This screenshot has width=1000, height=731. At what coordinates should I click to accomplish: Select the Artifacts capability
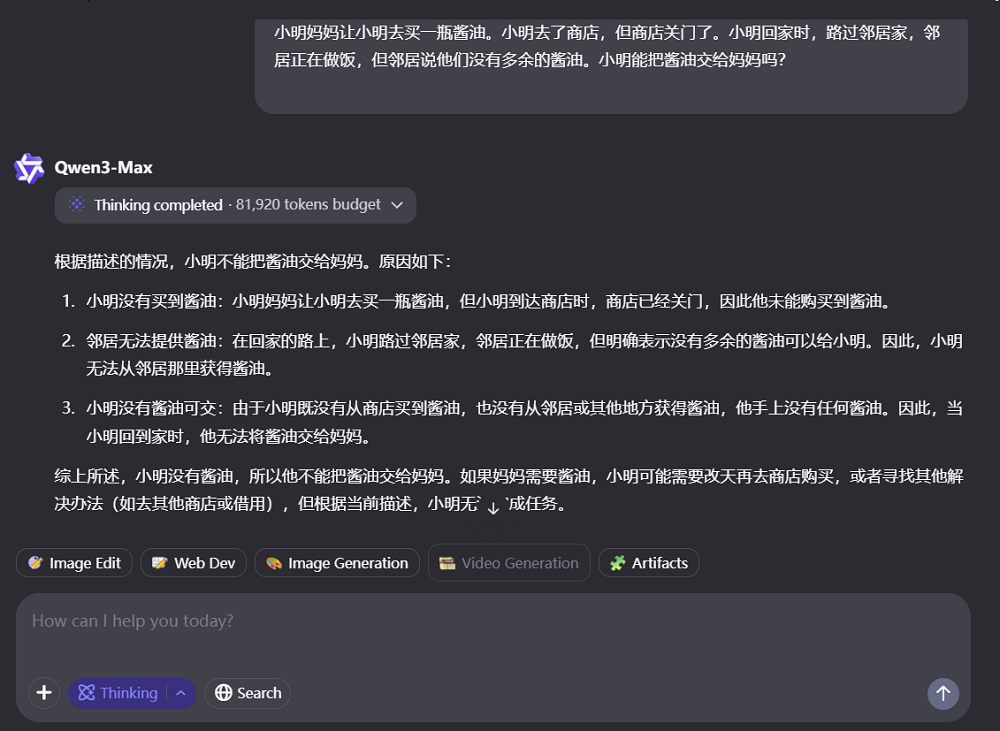(x=649, y=563)
